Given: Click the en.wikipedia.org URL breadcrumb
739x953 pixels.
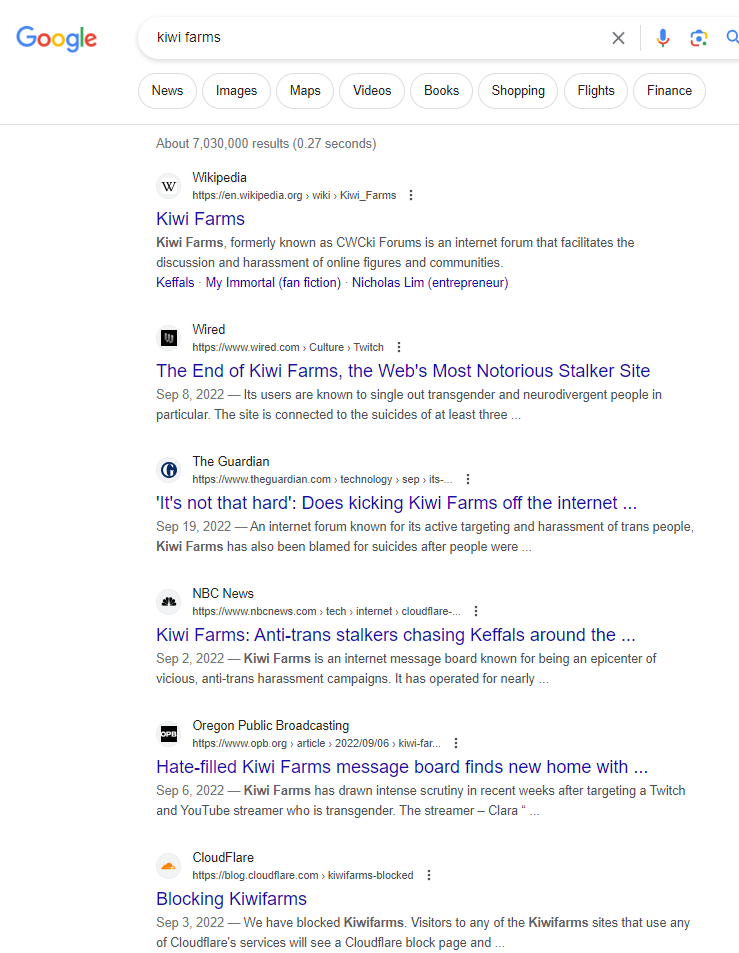Looking at the screenshot, I should 294,195.
